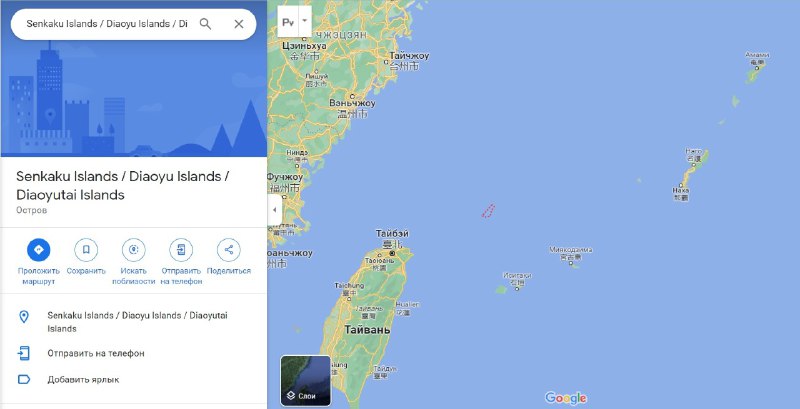
Task: Clear the search with the X icon
Action: [238, 24]
